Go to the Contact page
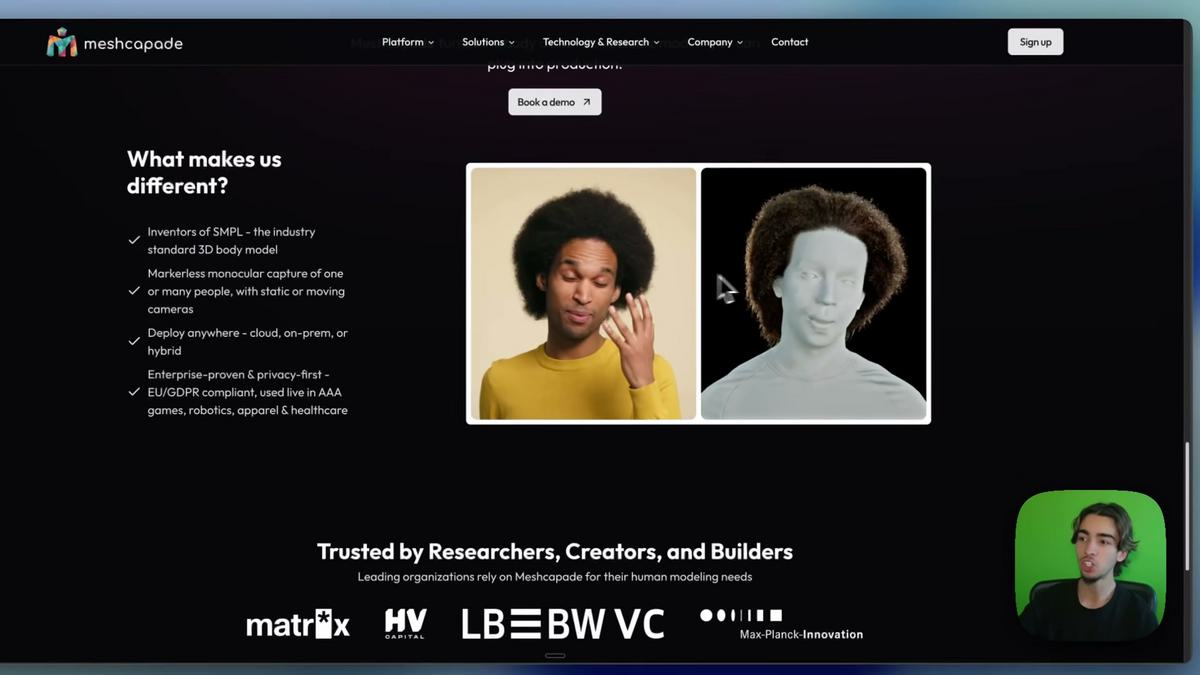The height and width of the screenshot is (675, 1200). 789,42
